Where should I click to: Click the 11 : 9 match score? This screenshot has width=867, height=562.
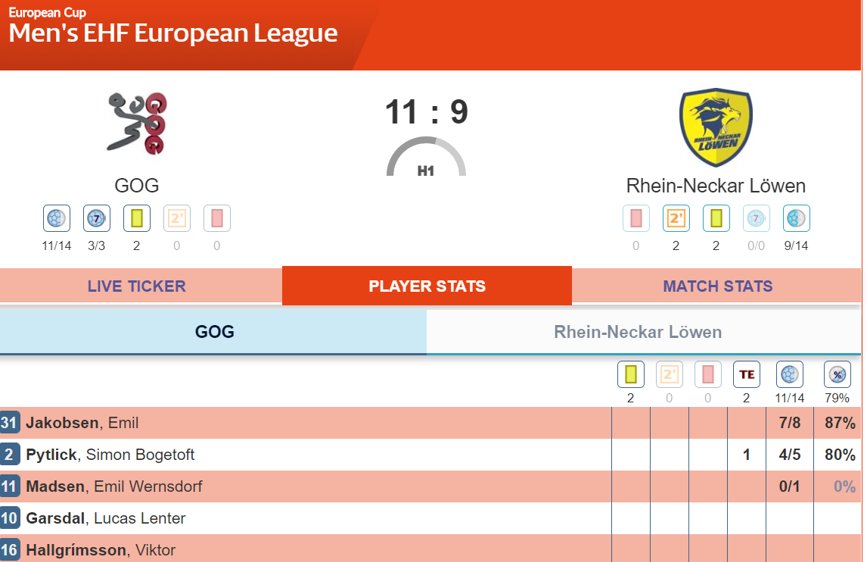(427, 112)
